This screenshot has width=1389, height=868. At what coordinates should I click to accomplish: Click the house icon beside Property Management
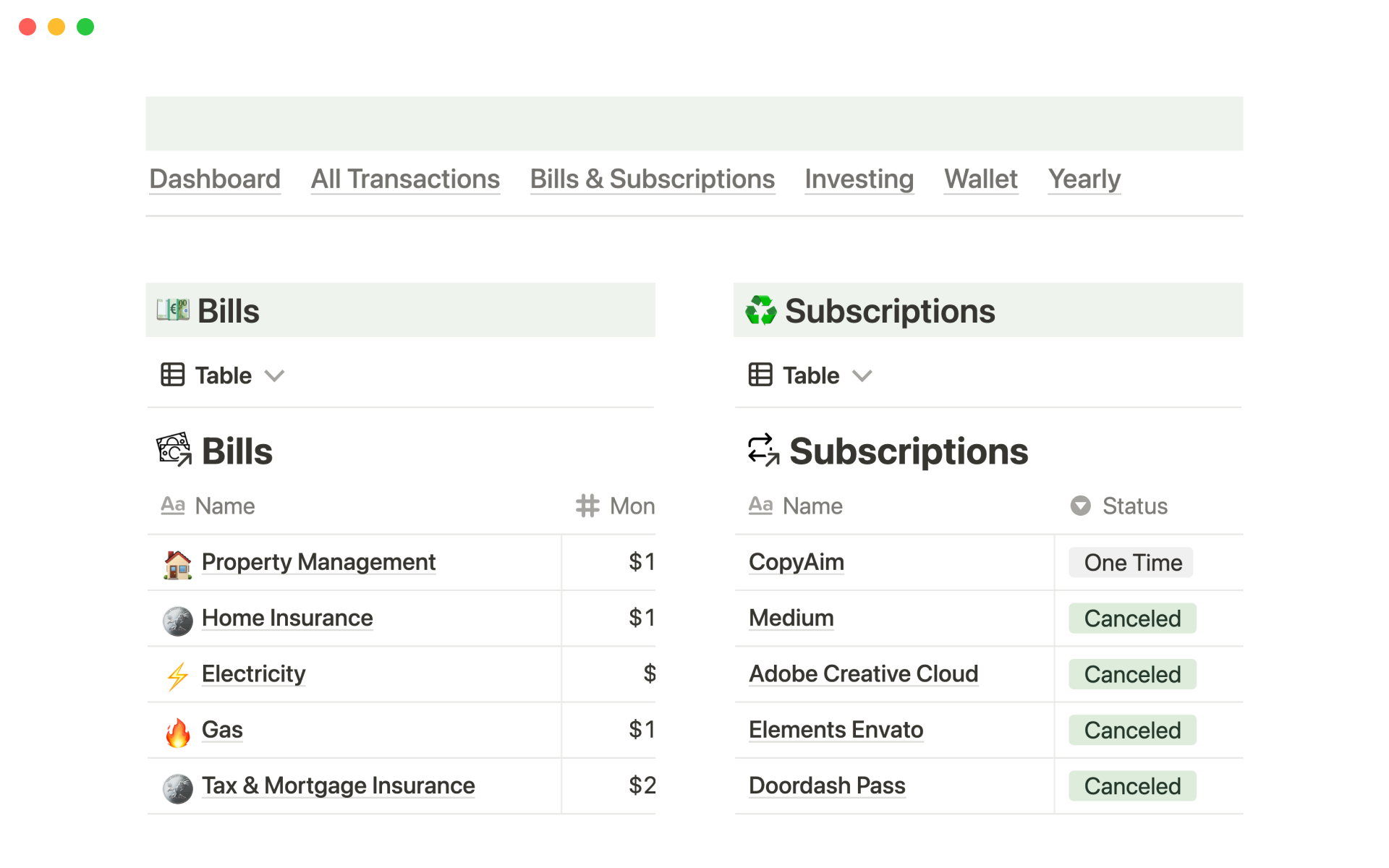[177, 564]
